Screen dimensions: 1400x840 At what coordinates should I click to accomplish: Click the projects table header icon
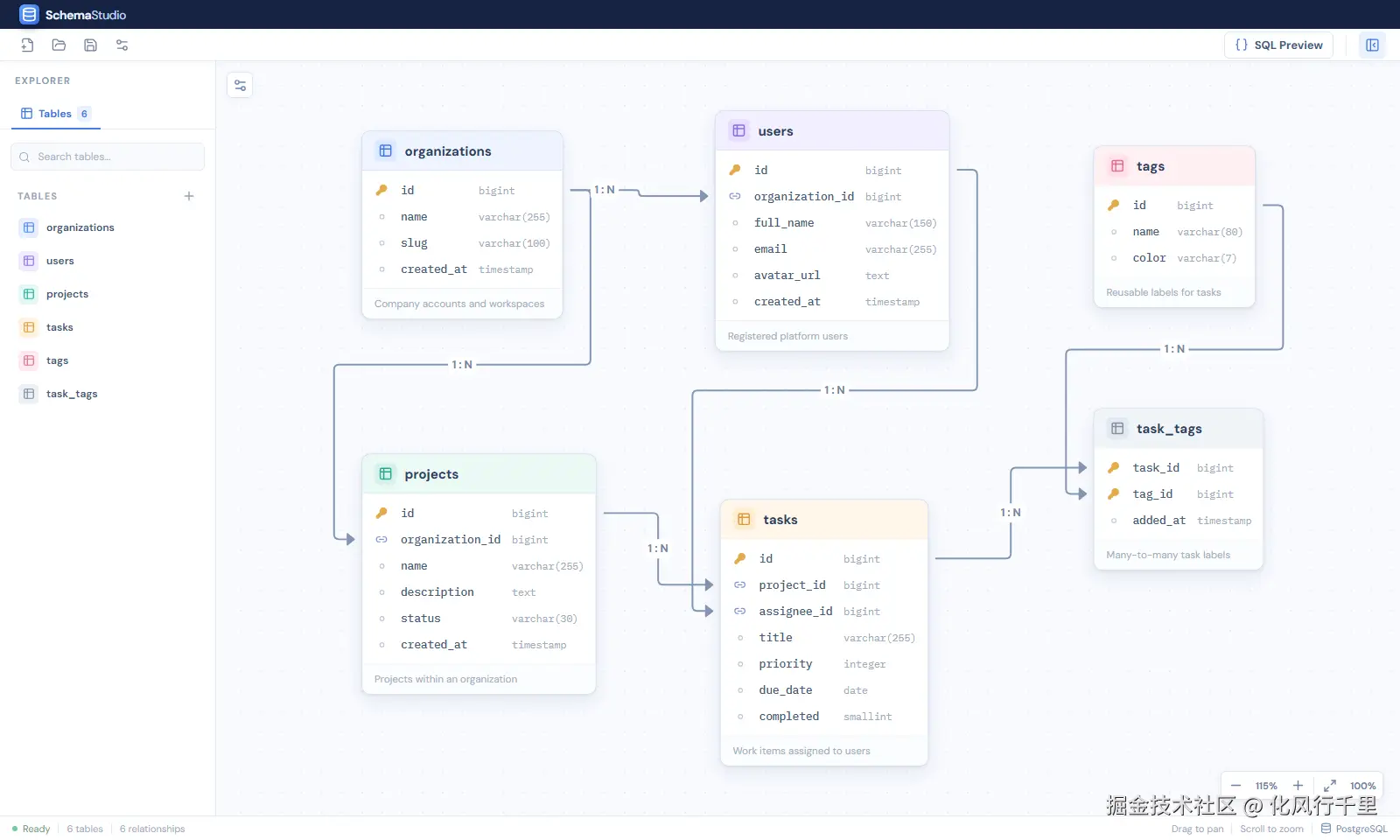coord(385,473)
